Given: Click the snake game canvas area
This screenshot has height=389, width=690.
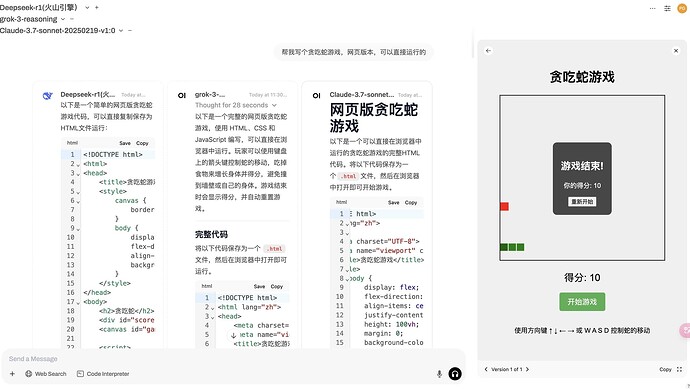Looking at the screenshot, I should pos(582,178).
